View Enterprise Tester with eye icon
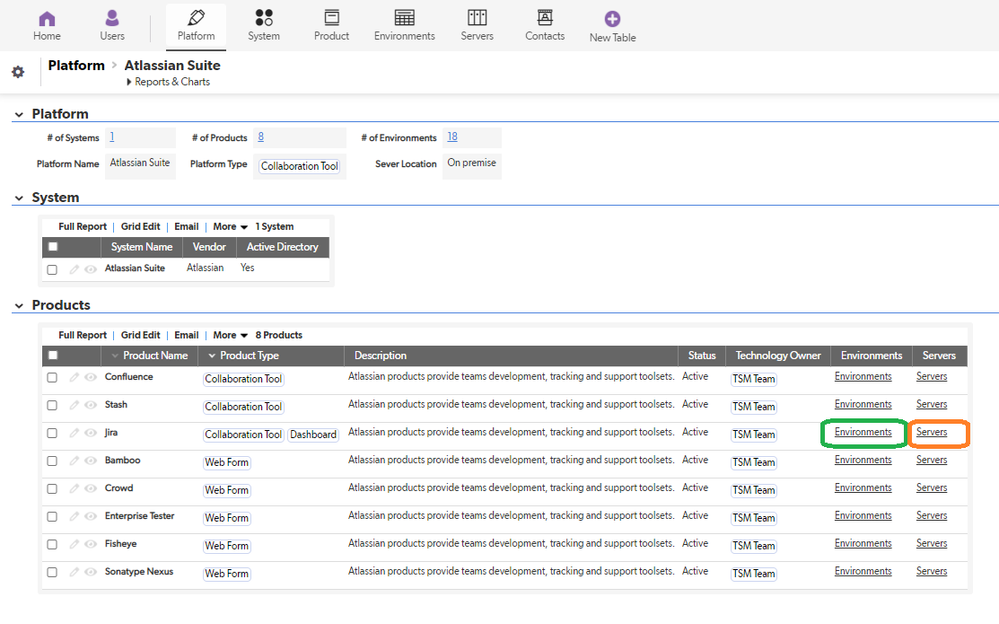Image resolution: width=999 pixels, height=624 pixels. (90, 516)
